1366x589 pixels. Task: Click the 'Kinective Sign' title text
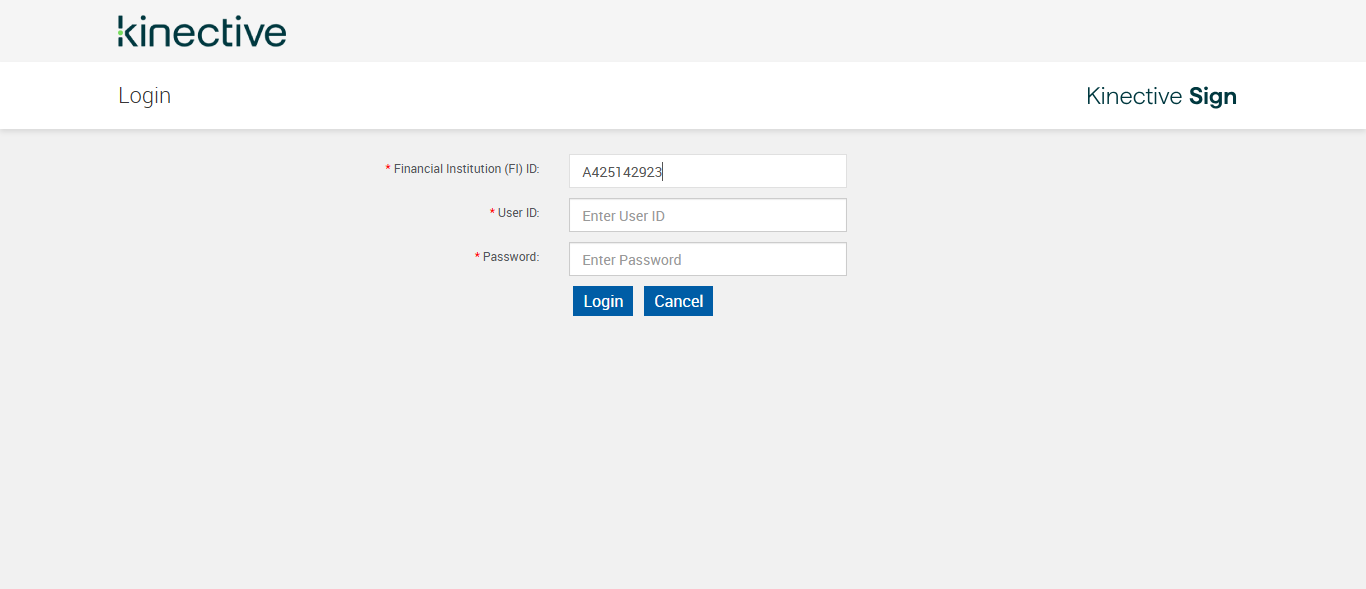point(1161,96)
